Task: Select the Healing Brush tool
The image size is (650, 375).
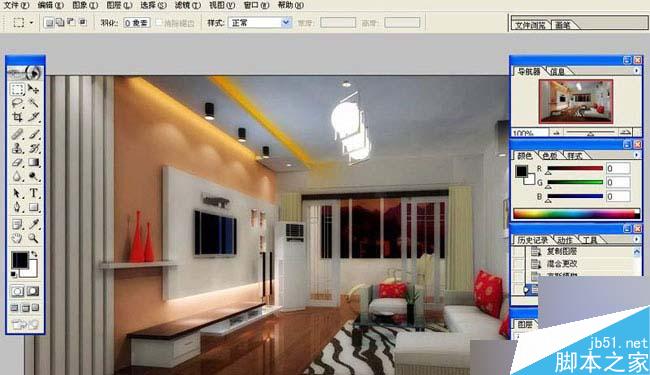Action: click(17, 134)
